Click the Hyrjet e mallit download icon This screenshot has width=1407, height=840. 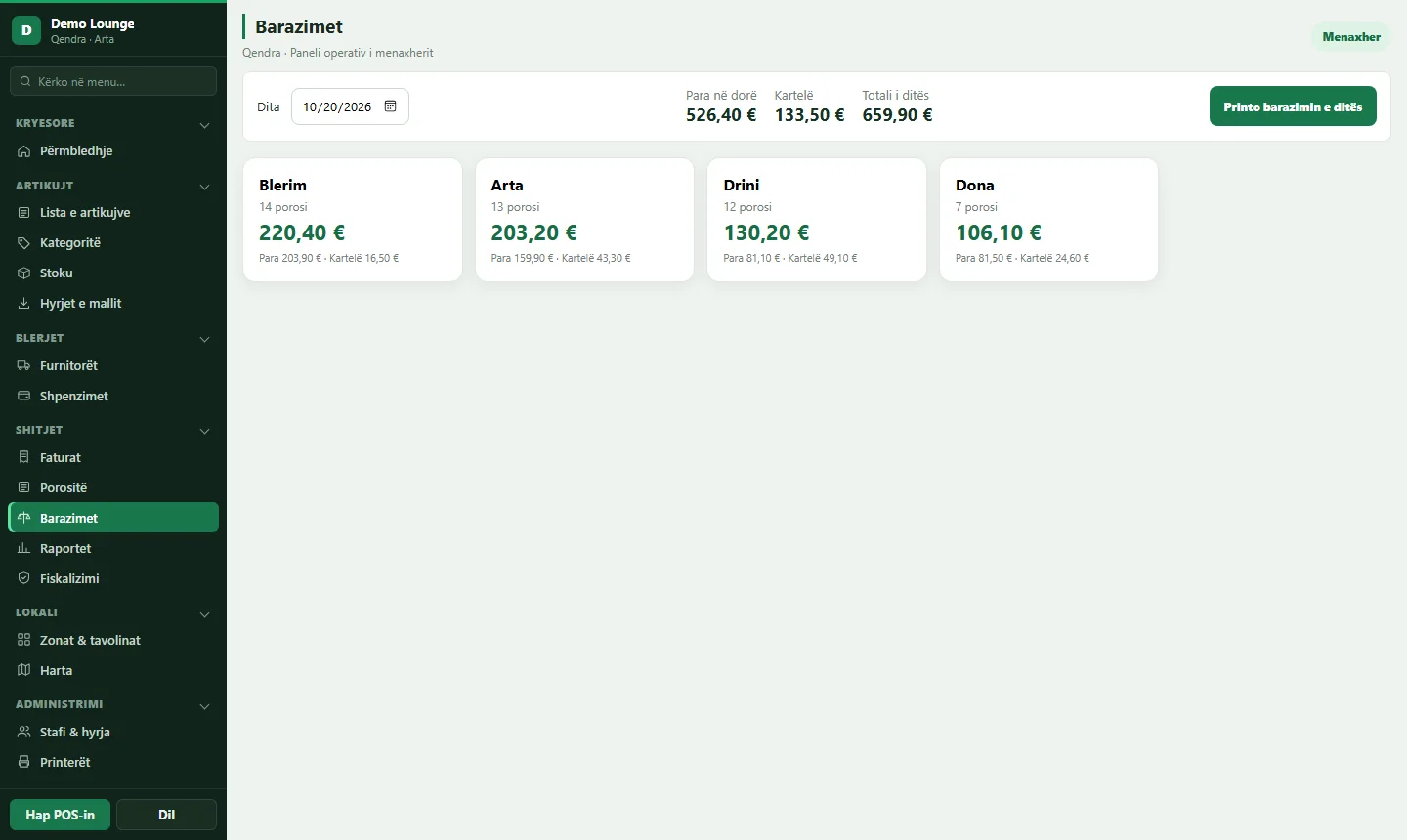[24, 304]
